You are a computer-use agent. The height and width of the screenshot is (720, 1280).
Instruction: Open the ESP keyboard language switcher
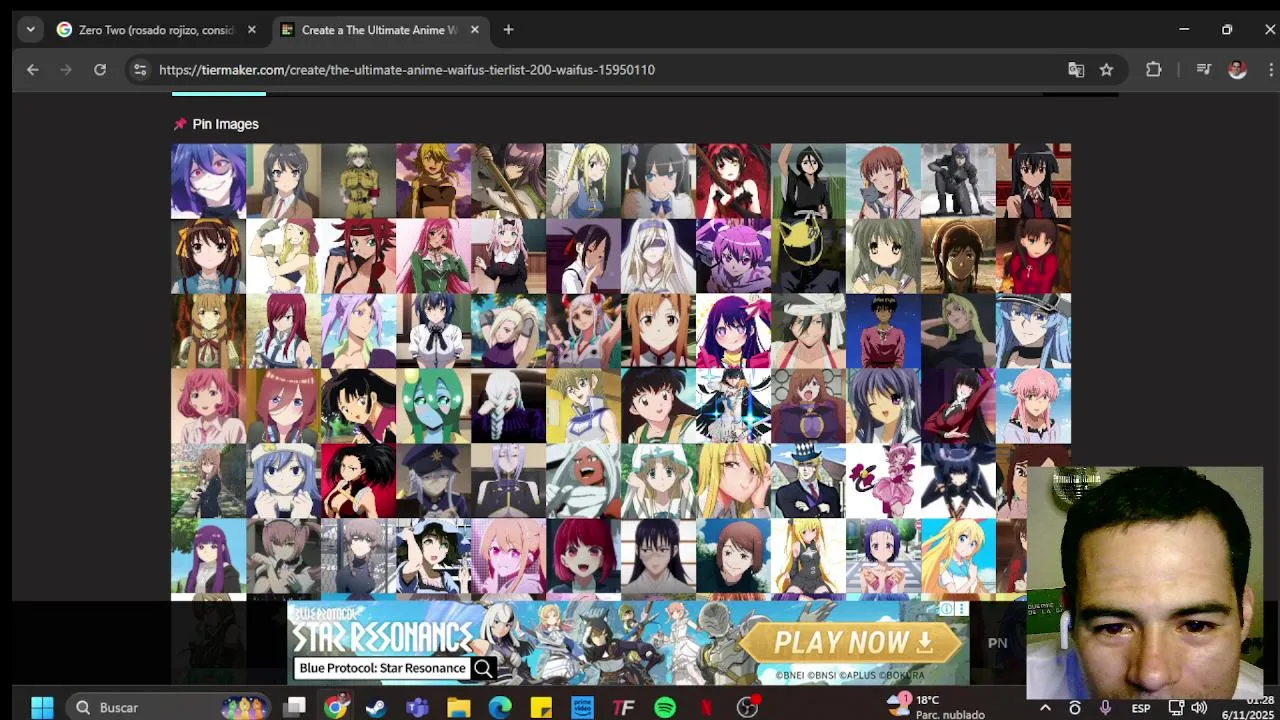pyautogui.click(x=1141, y=708)
